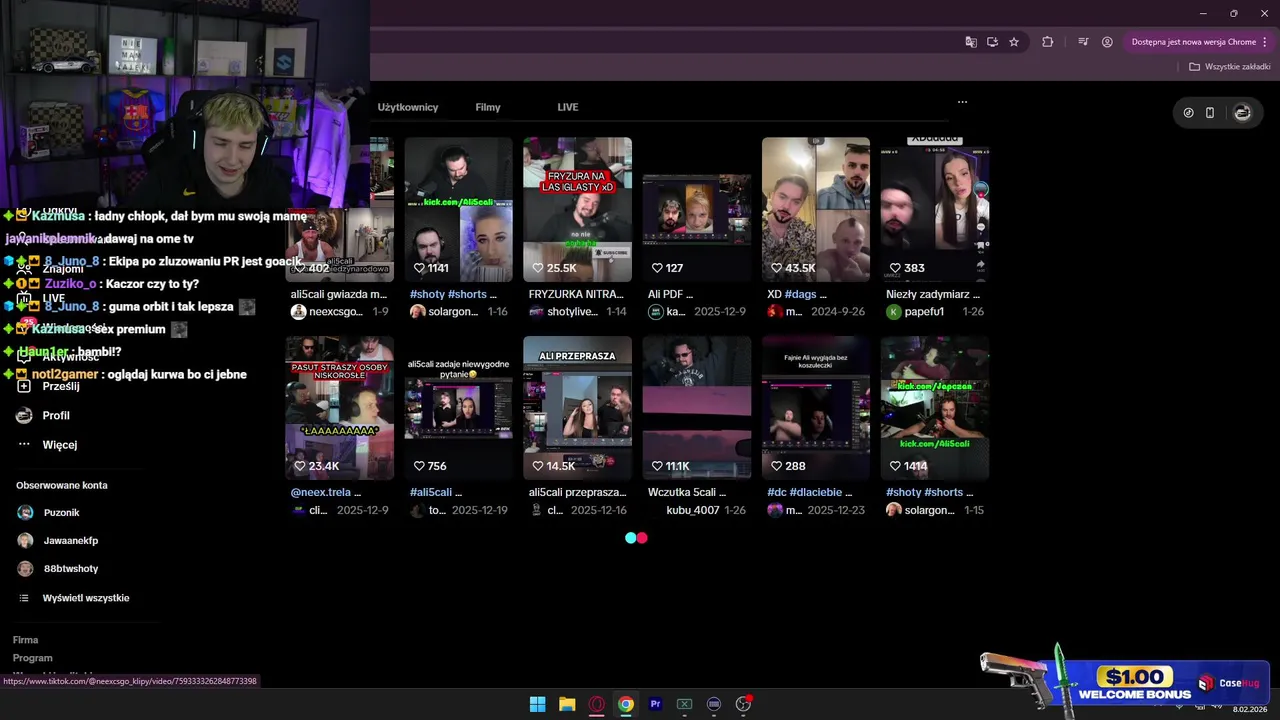This screenshot has height=720, width=1280.
Task: Bookmark this page with the star icon
Action: (1014, 42)
